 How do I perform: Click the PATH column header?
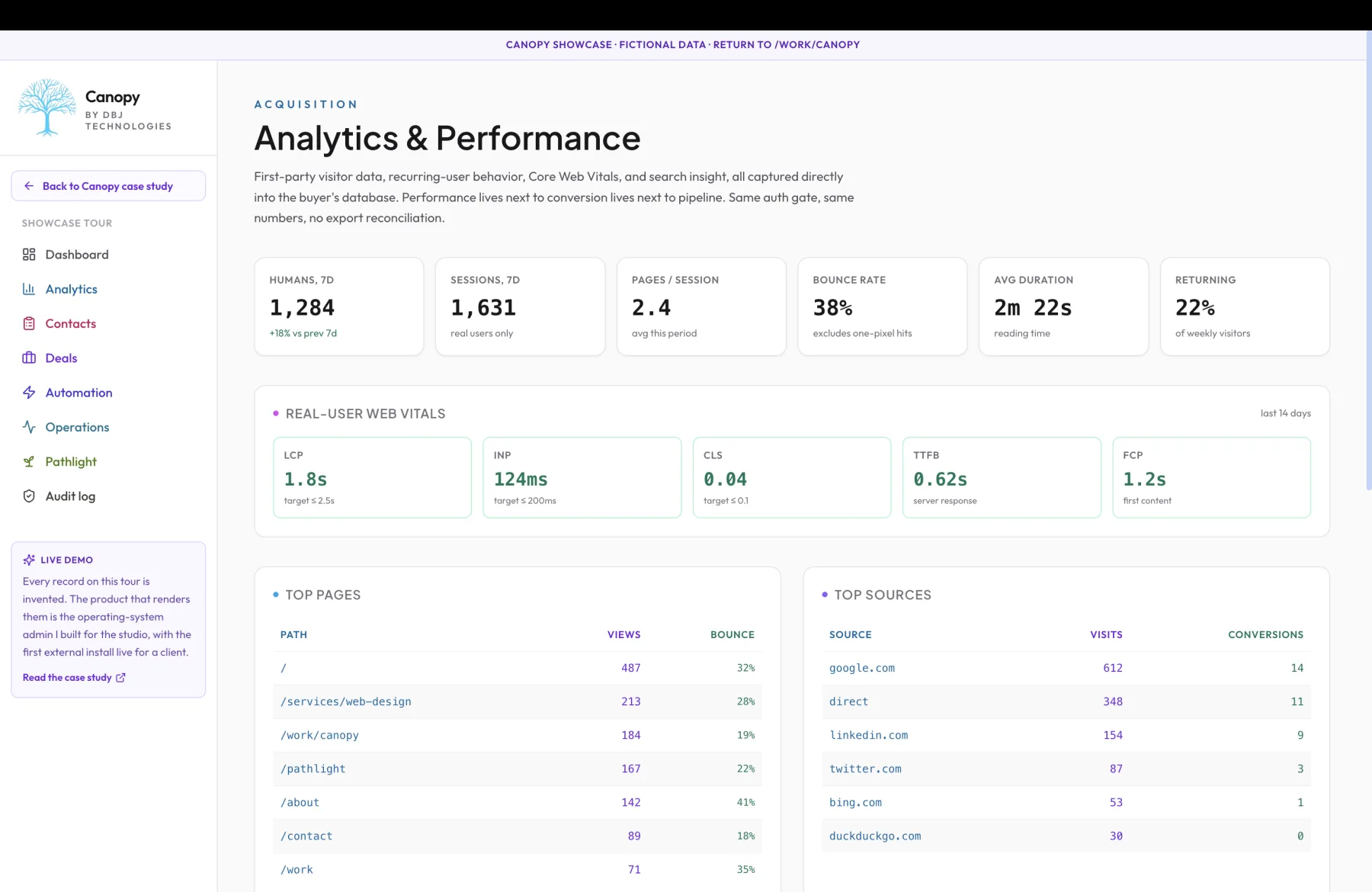(293, 634)
